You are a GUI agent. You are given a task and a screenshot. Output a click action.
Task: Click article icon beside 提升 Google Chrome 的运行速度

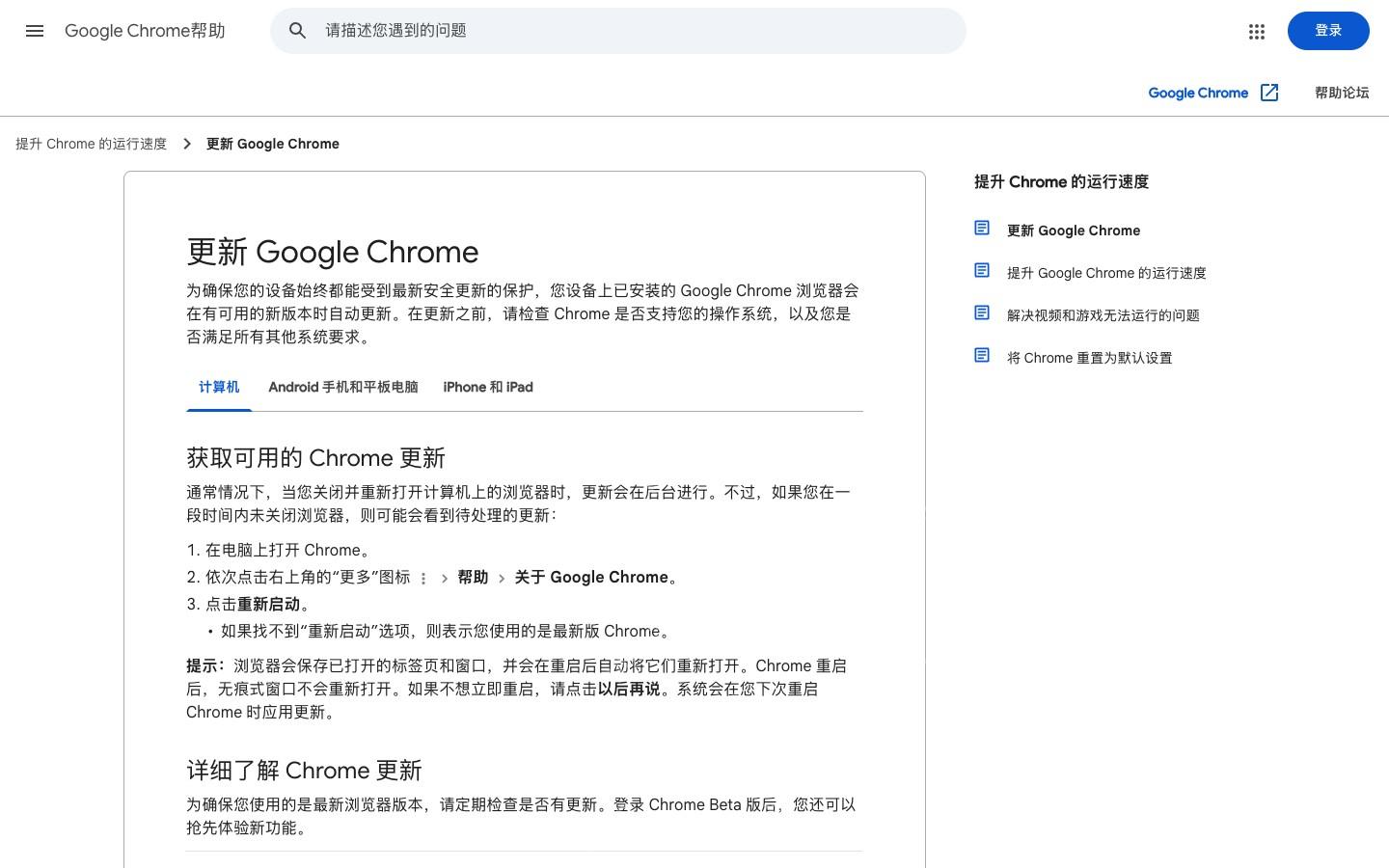point(982,271)
